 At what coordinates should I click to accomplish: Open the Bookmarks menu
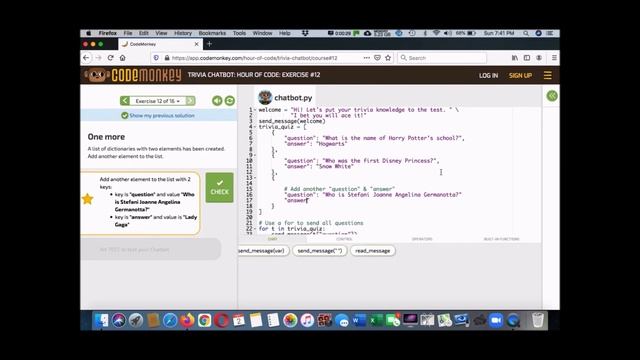tap(212, 33)
